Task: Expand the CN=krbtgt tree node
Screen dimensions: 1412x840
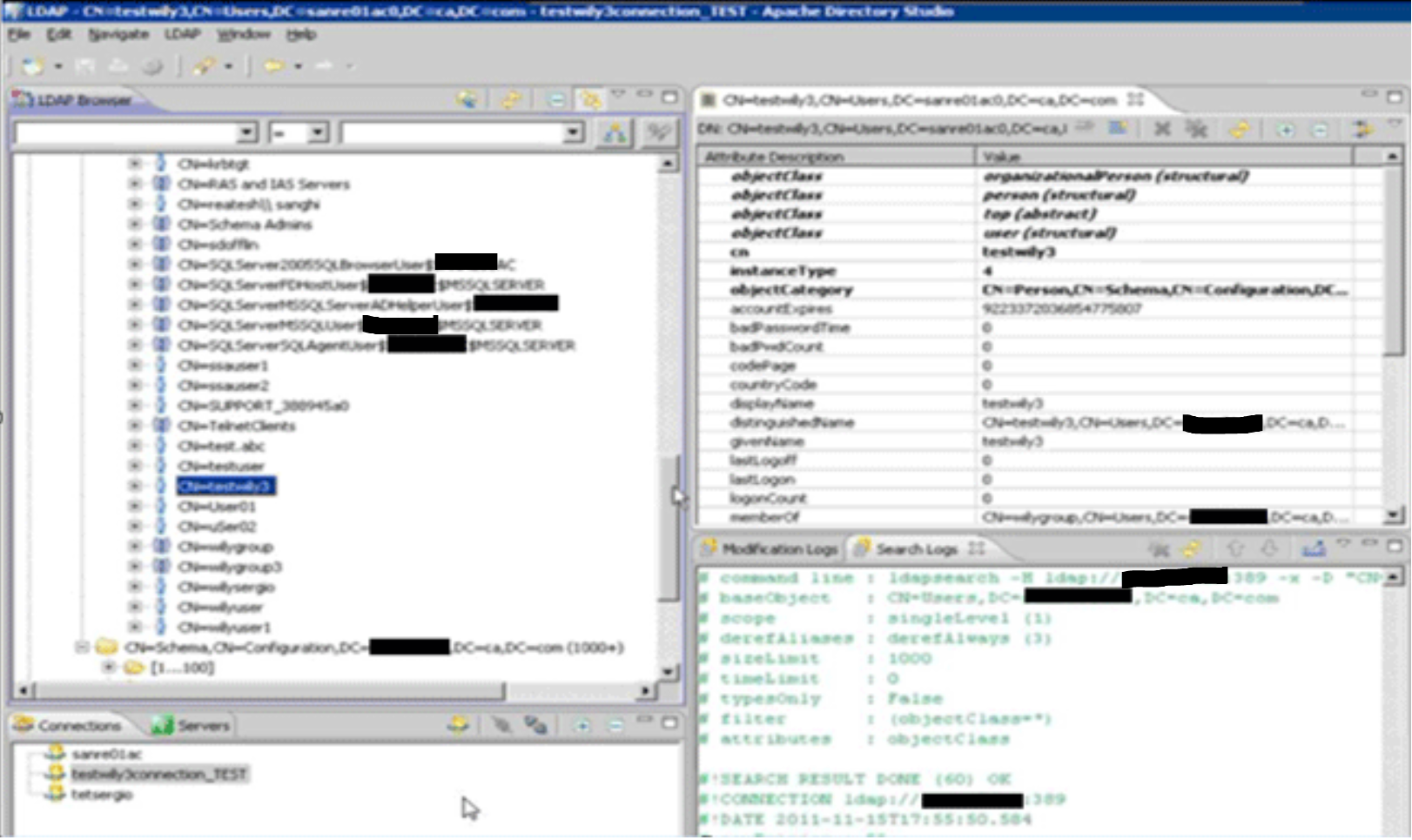Action: 134,164
